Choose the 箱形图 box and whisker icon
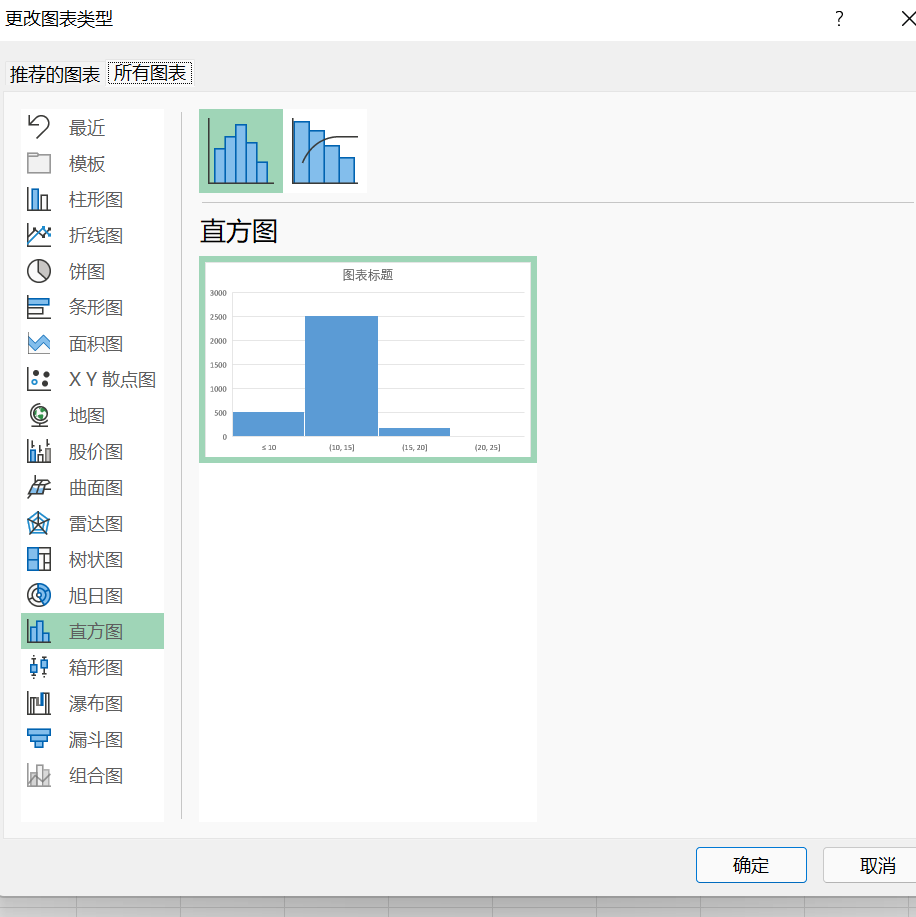The image size is (916, 917). tap(39, 667)
